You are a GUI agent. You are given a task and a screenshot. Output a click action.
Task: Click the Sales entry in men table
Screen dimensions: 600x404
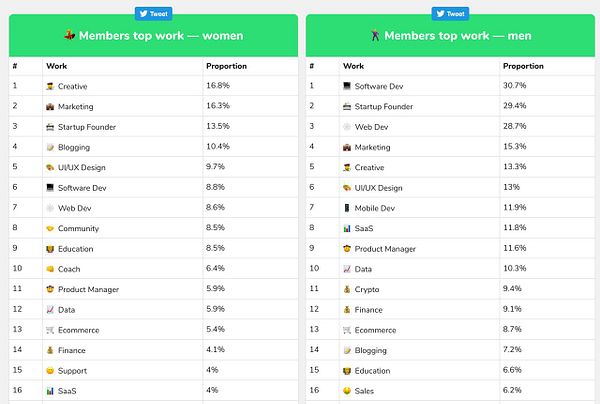point(364,391)
